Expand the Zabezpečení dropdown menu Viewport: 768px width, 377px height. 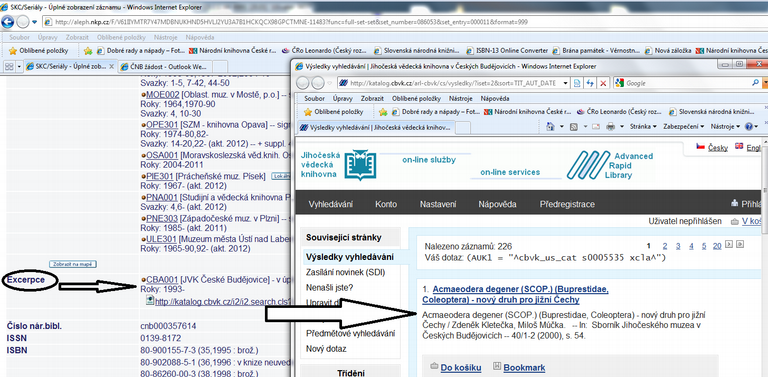[x=684, y=126]
